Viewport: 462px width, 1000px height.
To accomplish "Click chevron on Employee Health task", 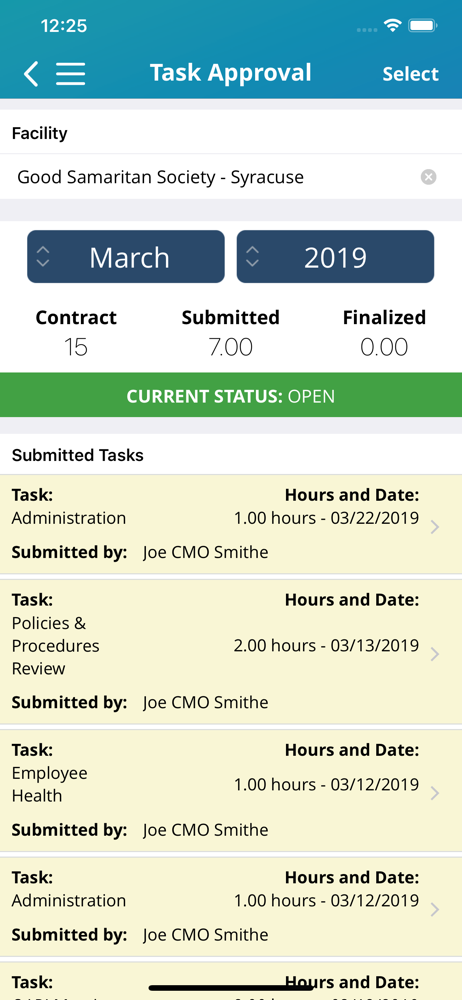I will point(435,793).
